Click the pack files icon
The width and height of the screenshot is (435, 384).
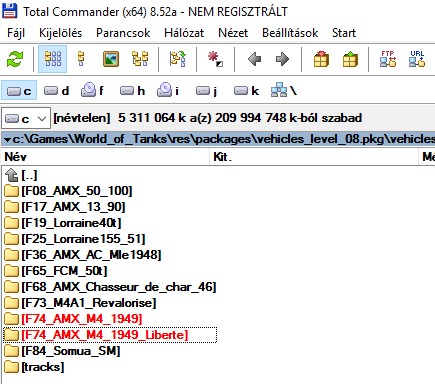coord(321,59)
